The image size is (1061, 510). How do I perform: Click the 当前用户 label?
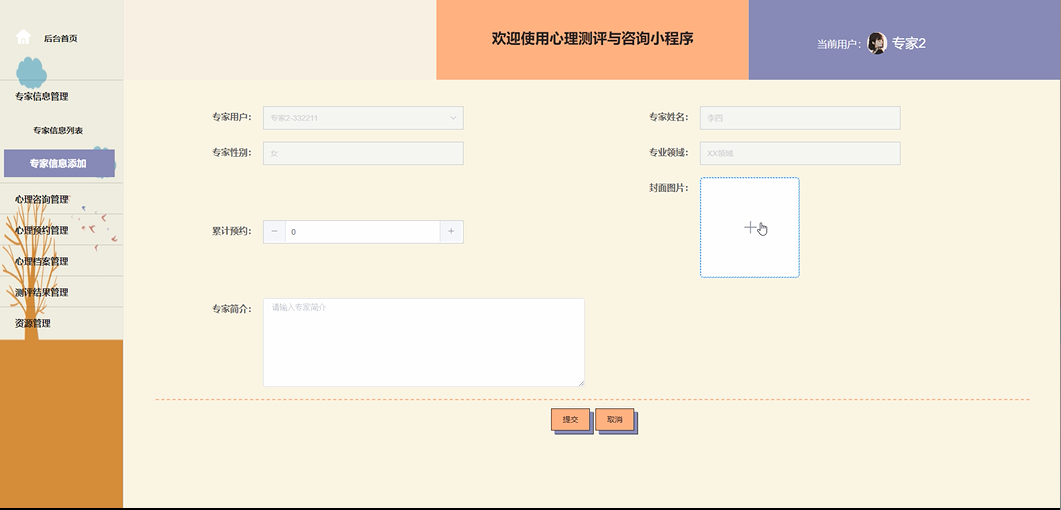pos(839,45)
